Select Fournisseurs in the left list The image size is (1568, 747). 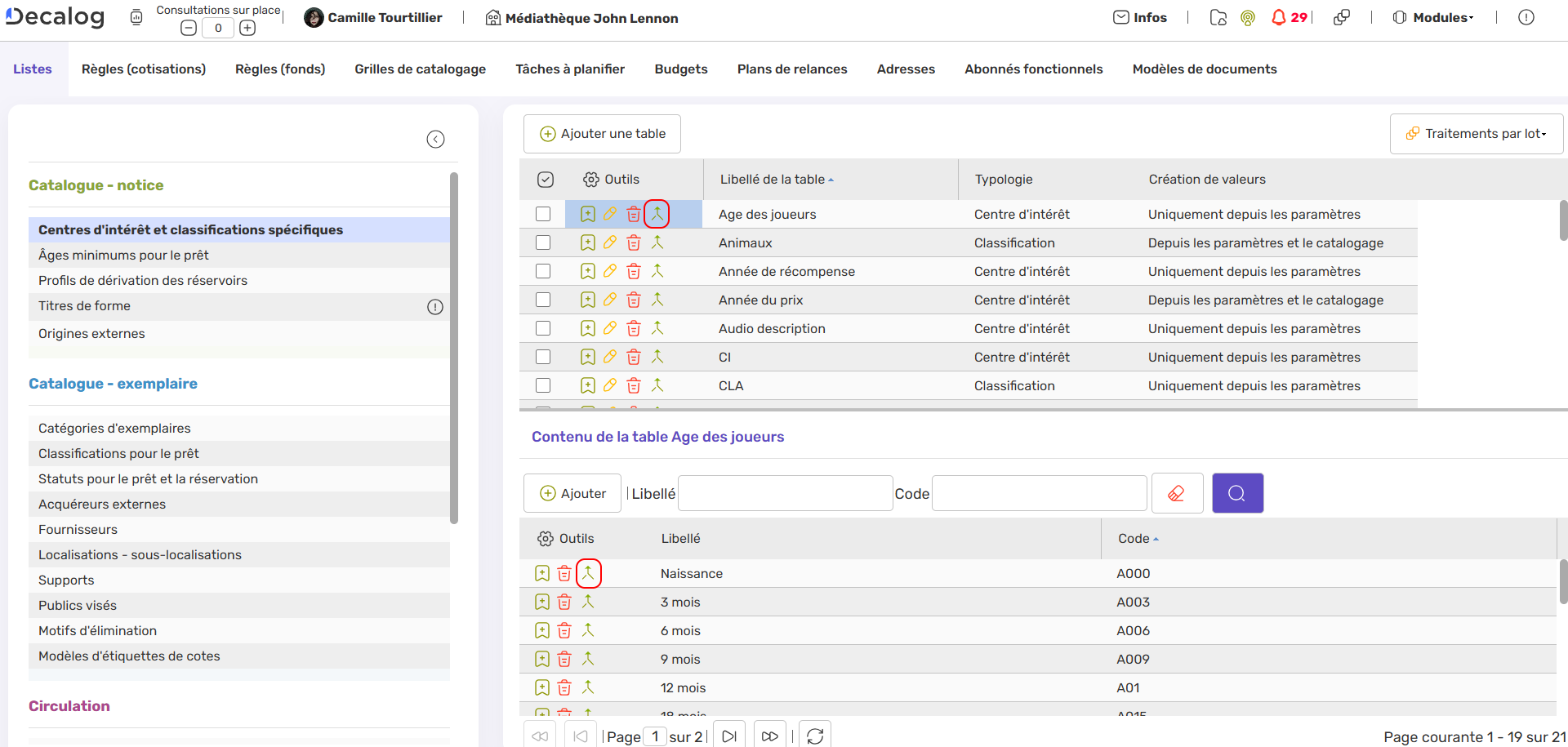click(x=78, y=529)
